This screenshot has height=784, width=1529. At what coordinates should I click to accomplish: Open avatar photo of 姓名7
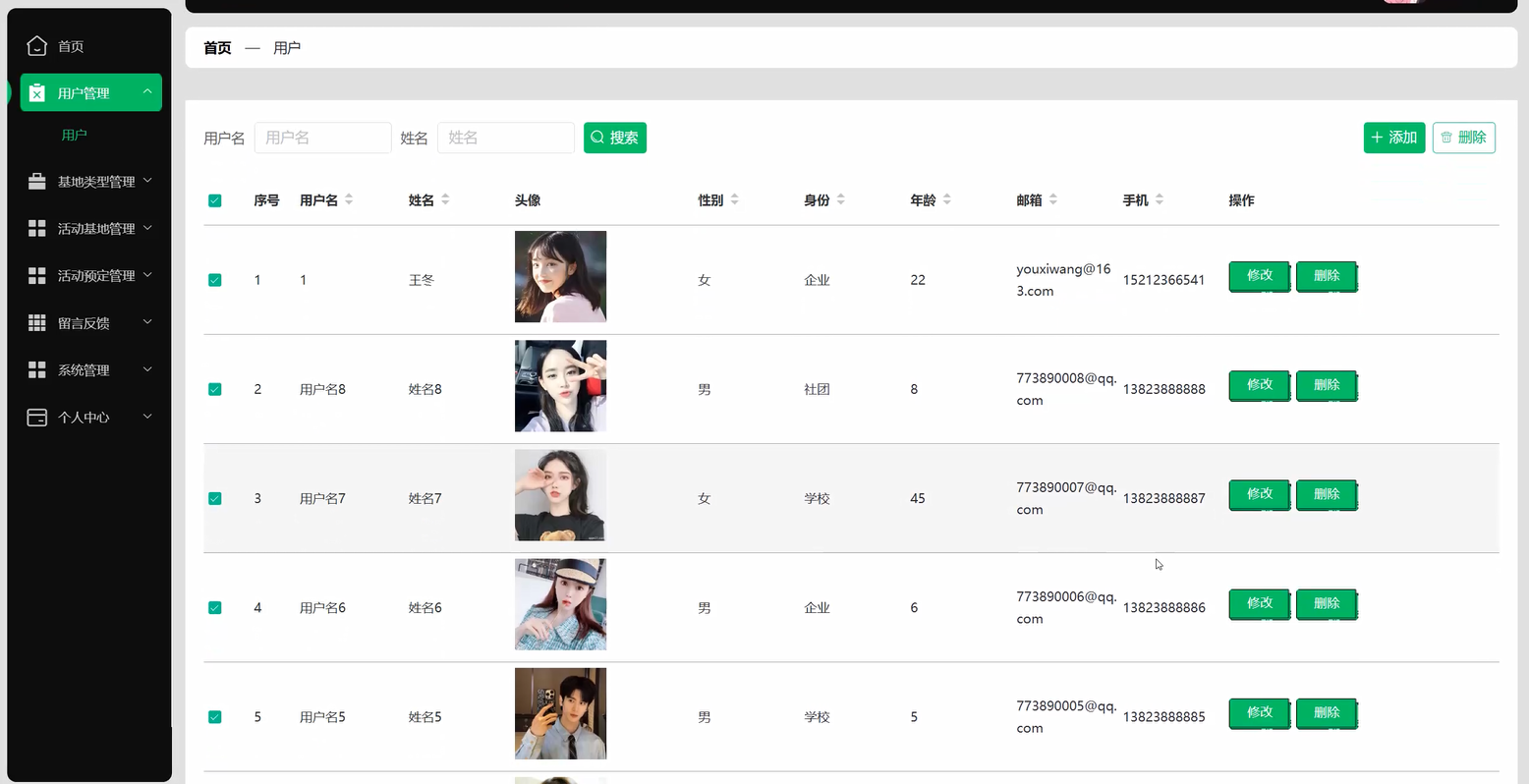[560, 494]
